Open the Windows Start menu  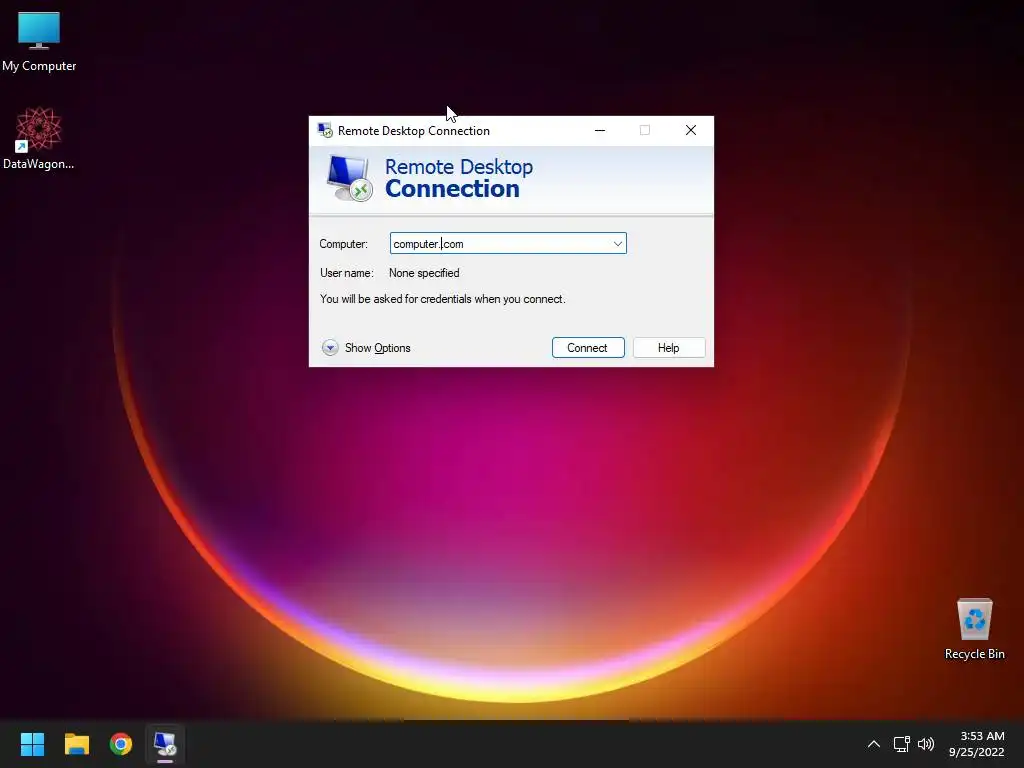tap(32, 744)
